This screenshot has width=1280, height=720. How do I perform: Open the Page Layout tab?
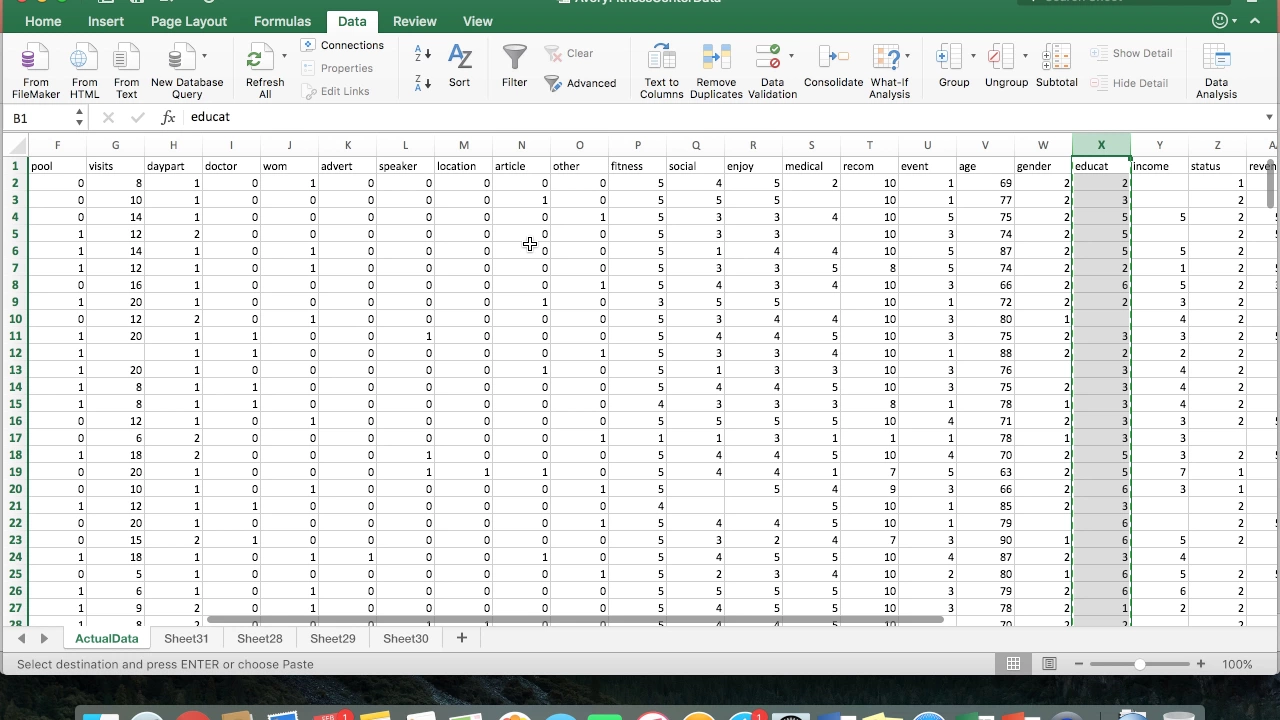189,21
